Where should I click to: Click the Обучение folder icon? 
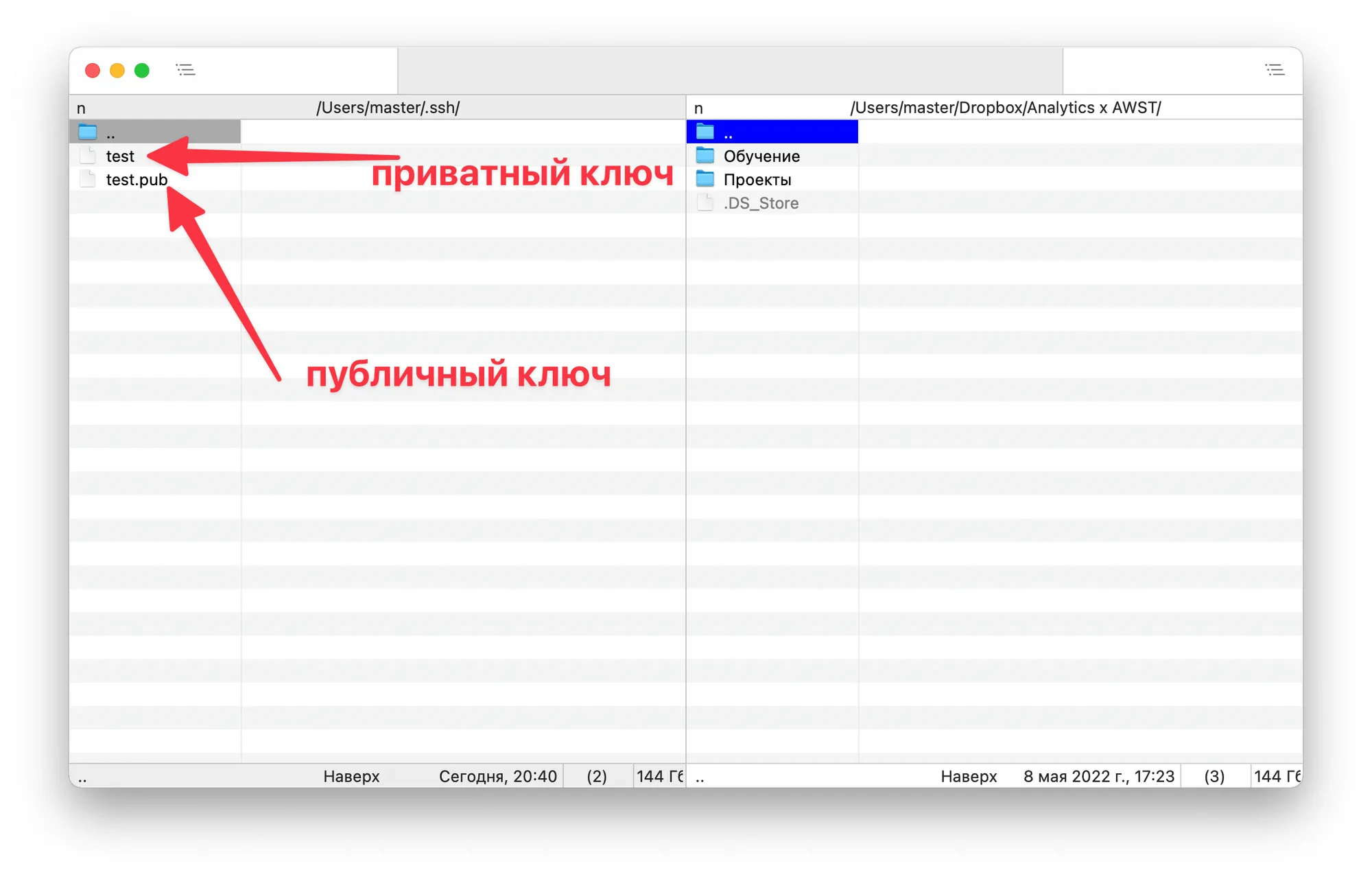tap(705, 156)
